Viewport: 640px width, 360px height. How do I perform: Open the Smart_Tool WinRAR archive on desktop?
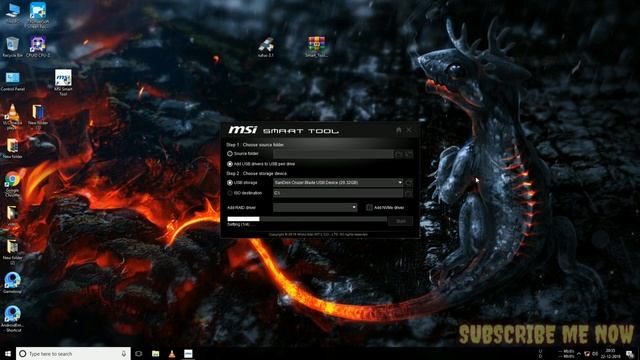tap(316, 47)
